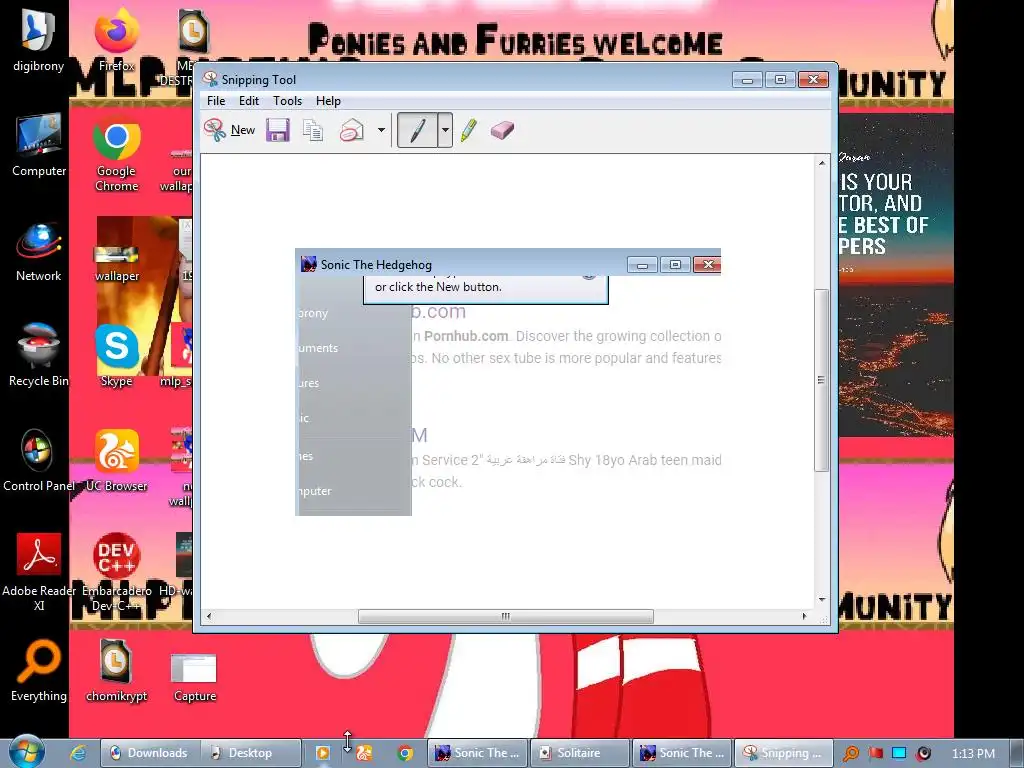Open the Edit menu in Snipping Tool

[249, 101]
